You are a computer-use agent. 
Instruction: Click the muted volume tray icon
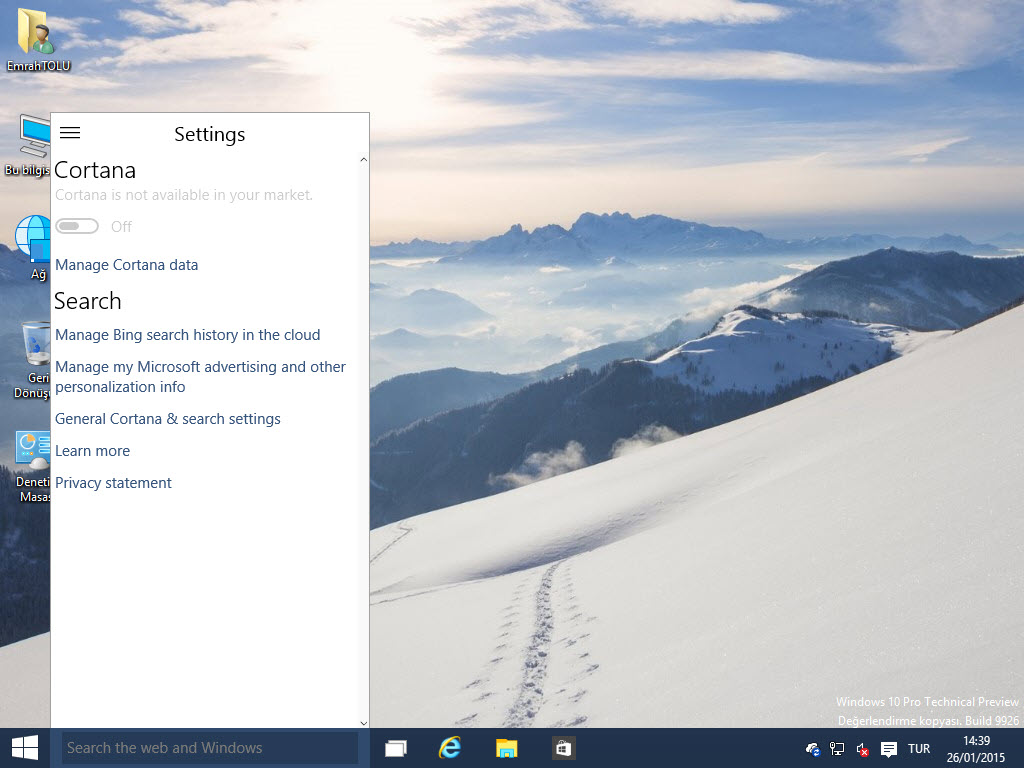coord(862,749)
